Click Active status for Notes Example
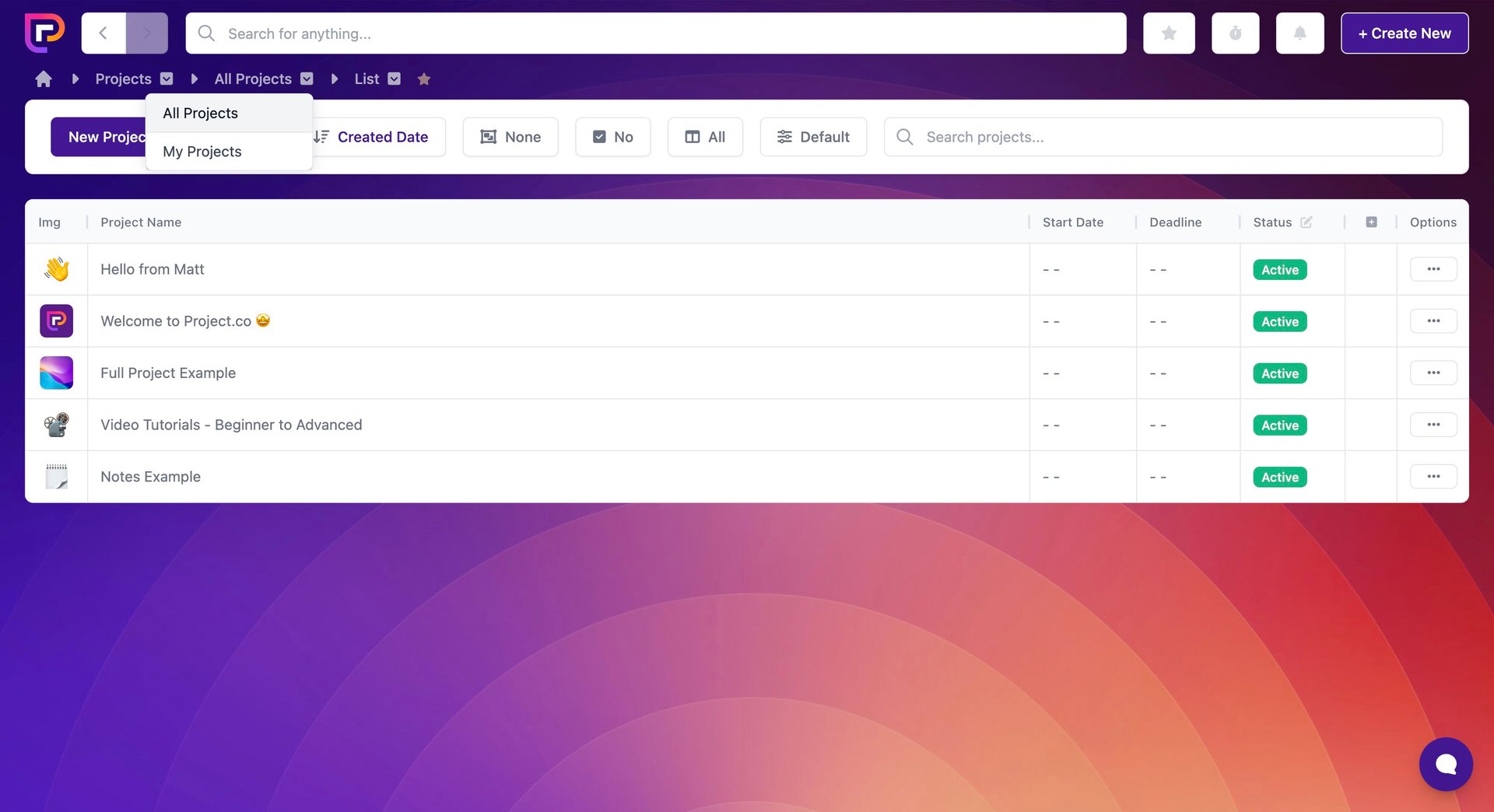 click(x=1280, y=478)
